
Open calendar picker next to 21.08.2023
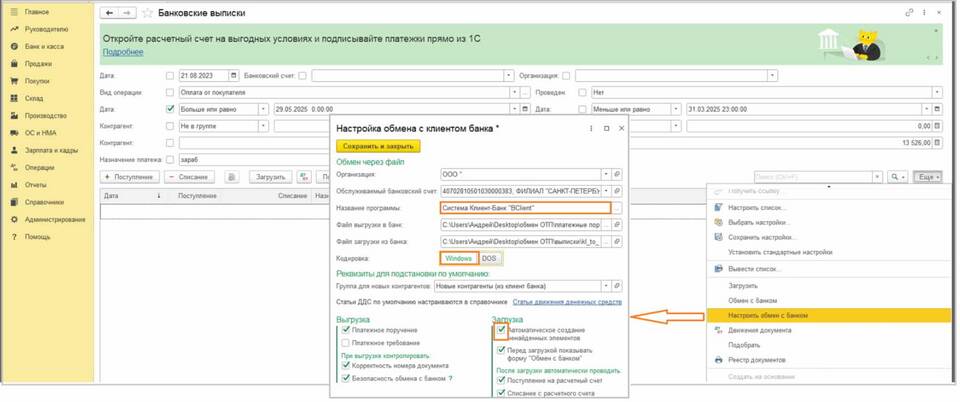point(234,74)
